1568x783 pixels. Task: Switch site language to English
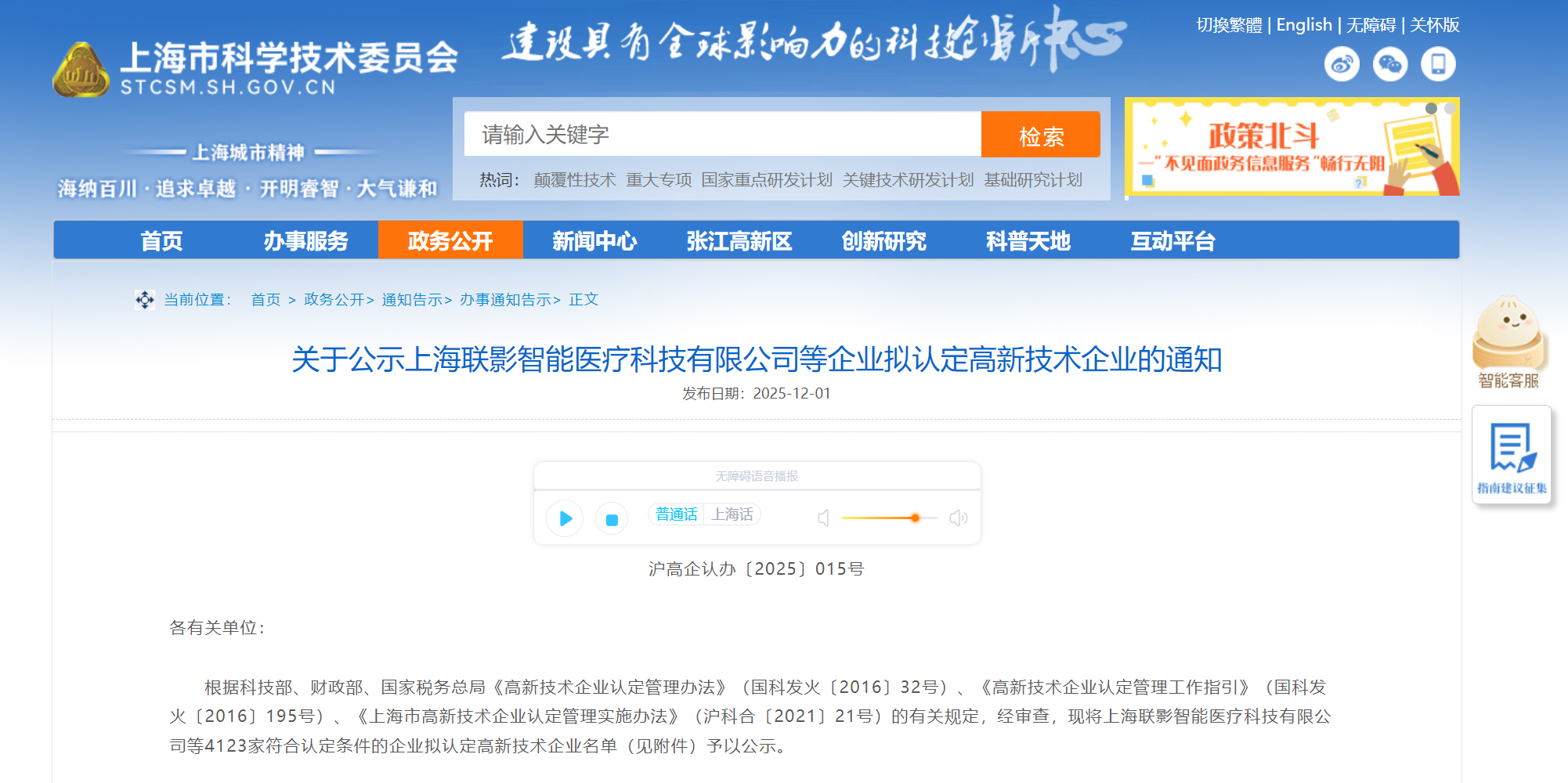(1303, 25)
